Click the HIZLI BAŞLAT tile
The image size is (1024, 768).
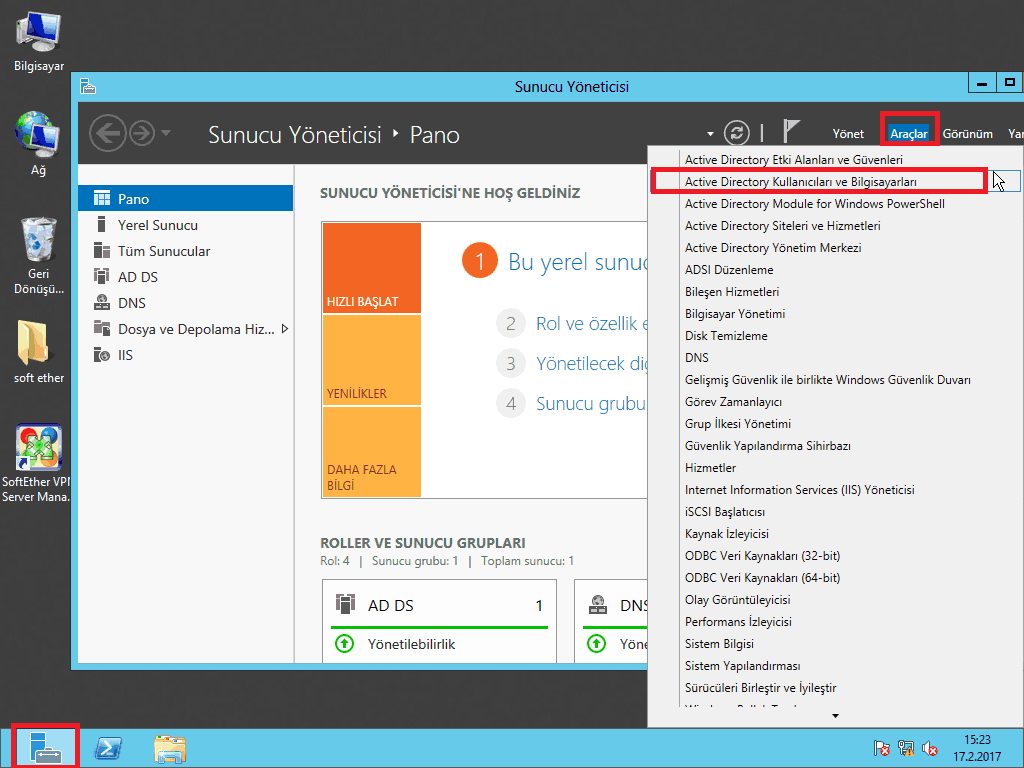371,268
